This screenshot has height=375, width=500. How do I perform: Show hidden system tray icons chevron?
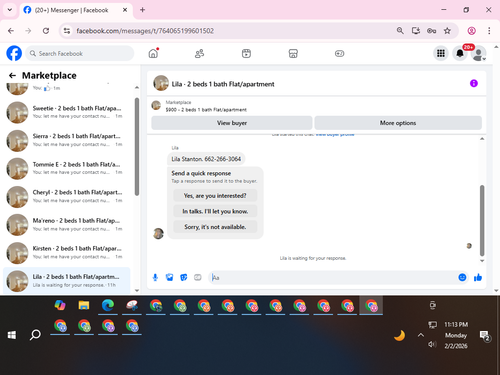pos(421,335)
